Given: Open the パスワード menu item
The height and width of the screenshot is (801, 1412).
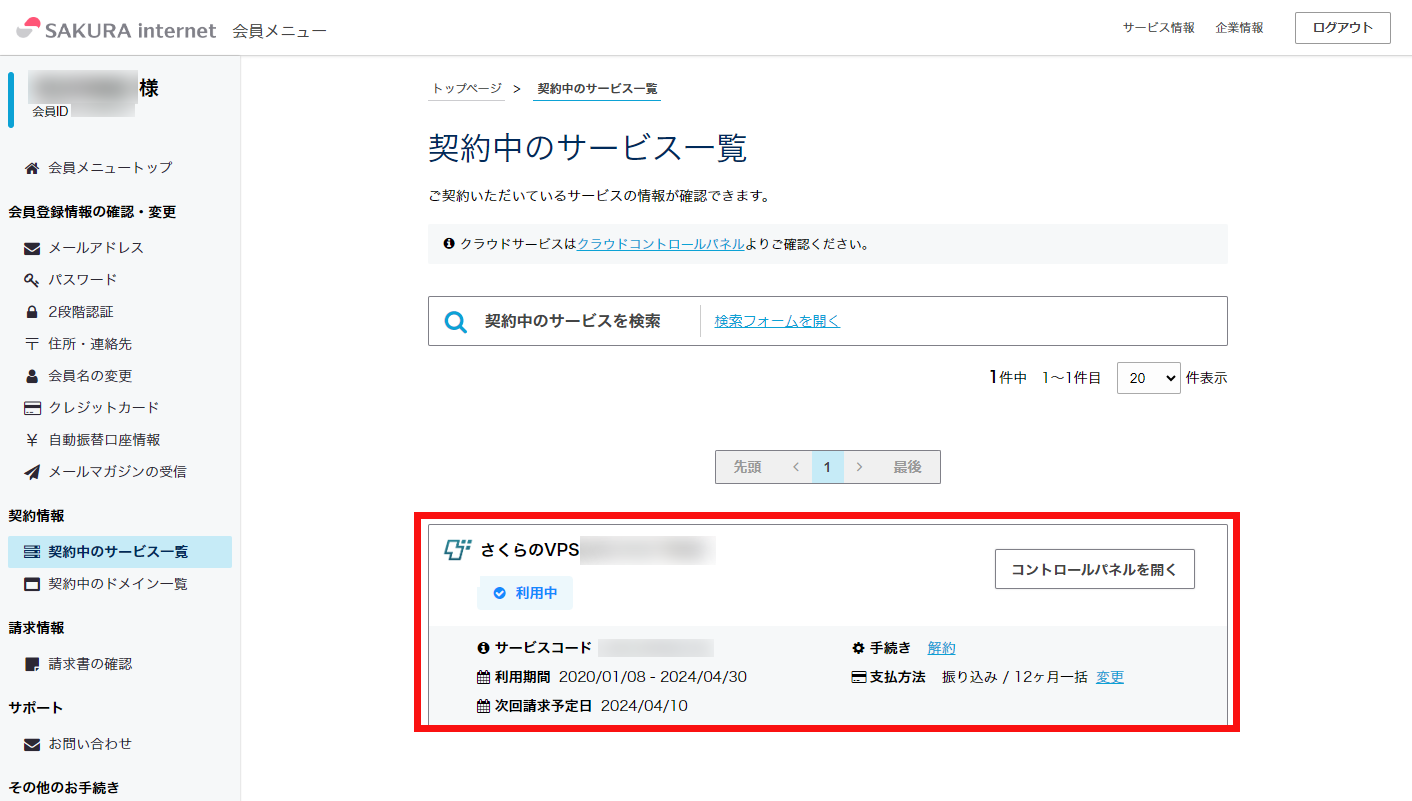Looking at the screenshot, I should point(83,280).
